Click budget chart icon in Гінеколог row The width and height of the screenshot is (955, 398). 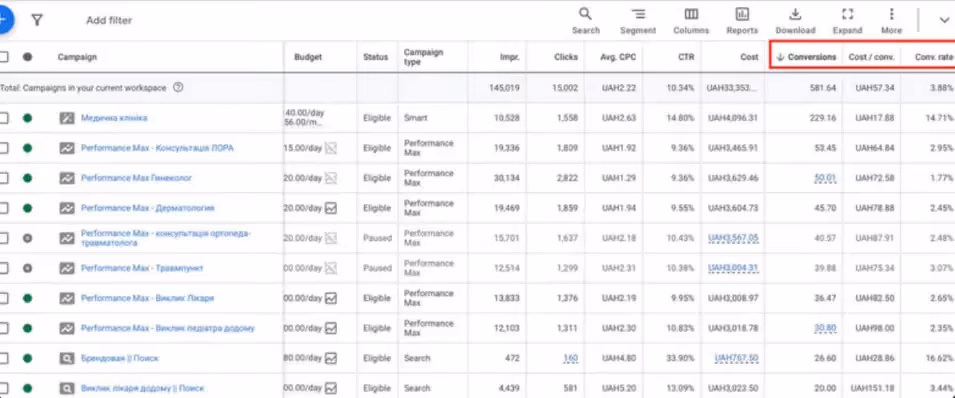pos(330,178)
